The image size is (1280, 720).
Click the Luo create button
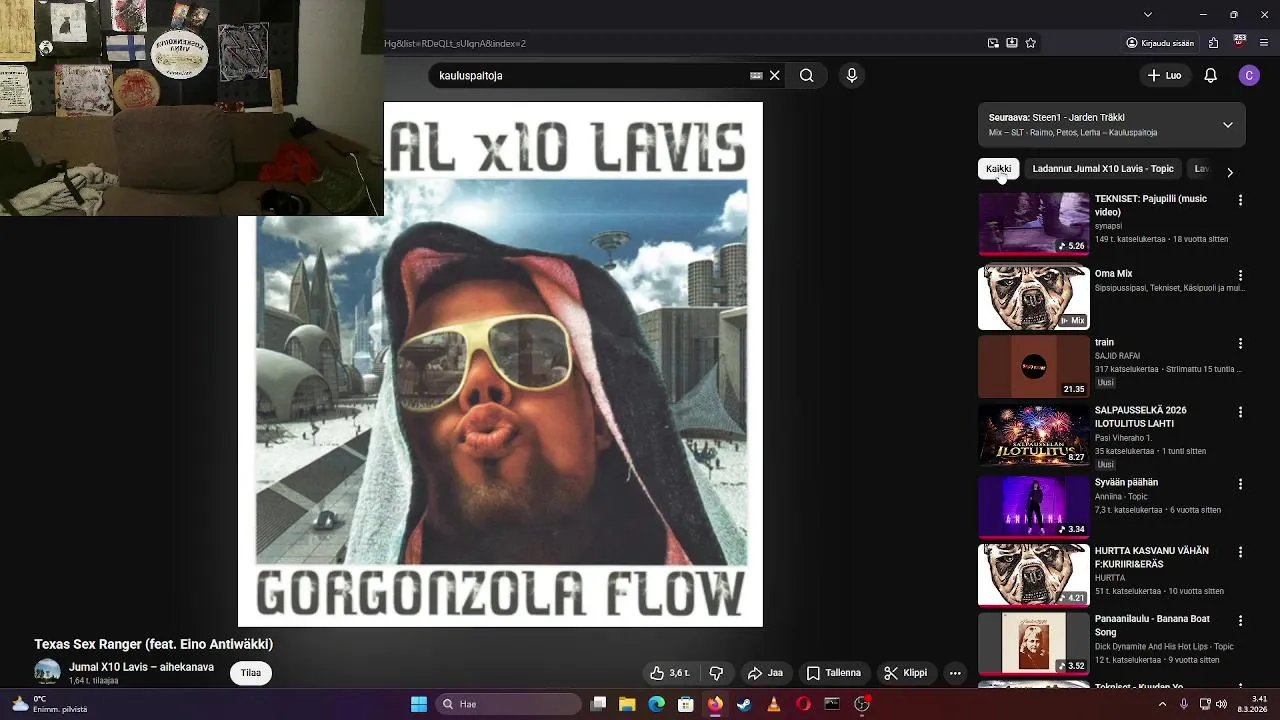[1164, 75]
